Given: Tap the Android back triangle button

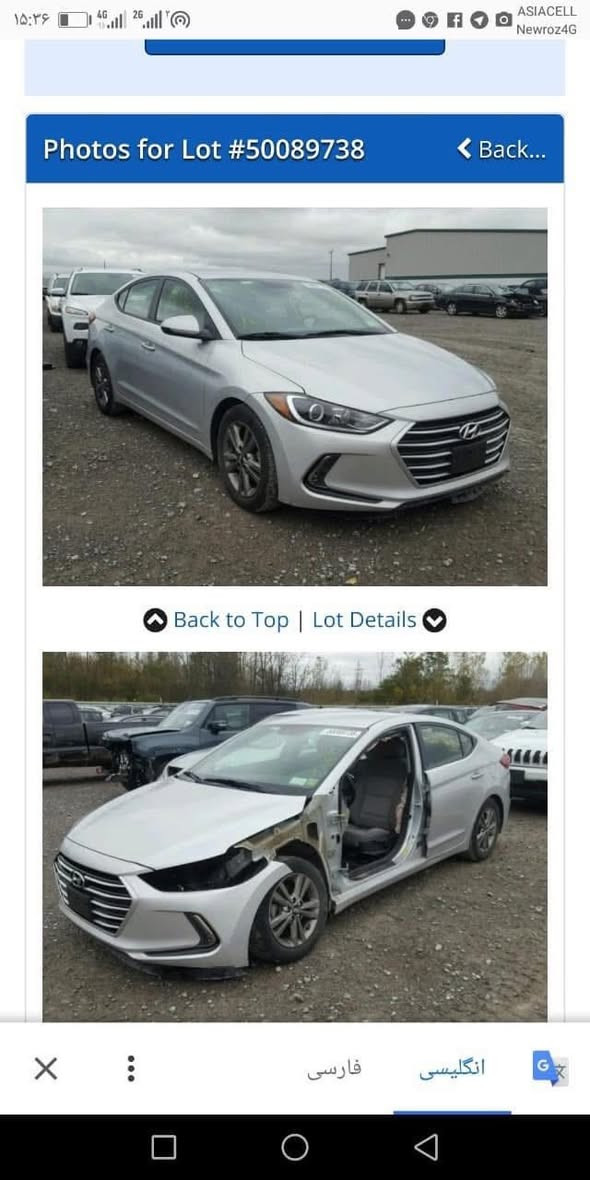Looking at the screenshot, I should (426, 1147).
